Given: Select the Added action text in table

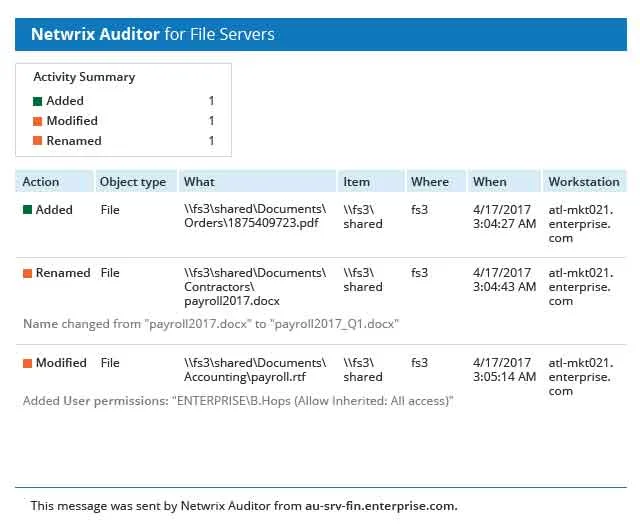Looking at the screenshot, I should tap(54, 210).
